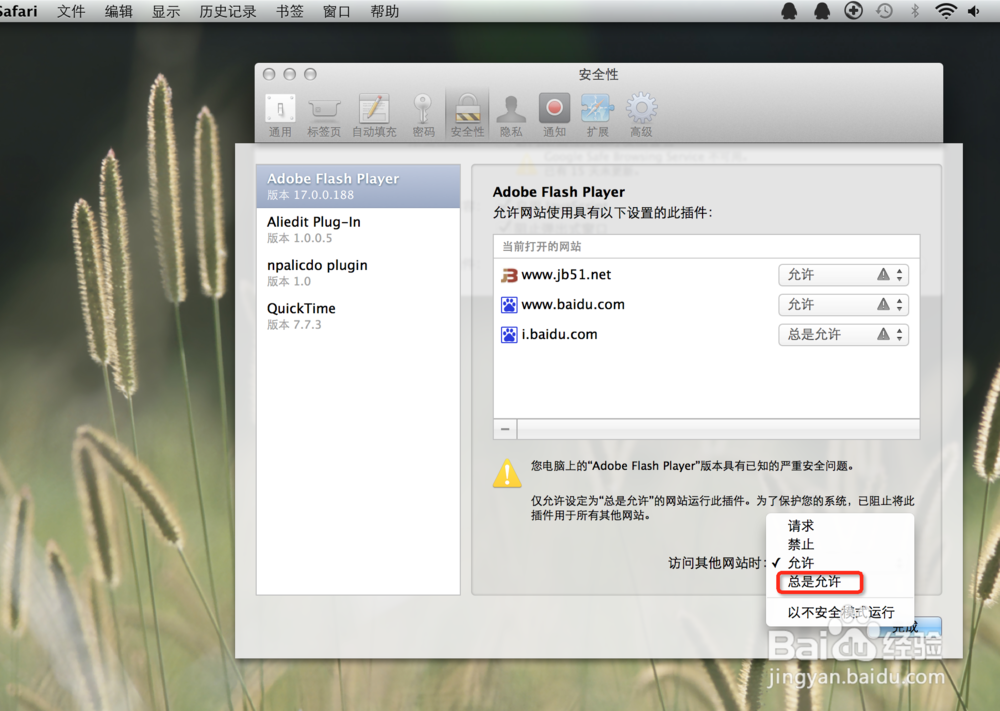Click the www.jb51.net site favicon

click(509, 274)
